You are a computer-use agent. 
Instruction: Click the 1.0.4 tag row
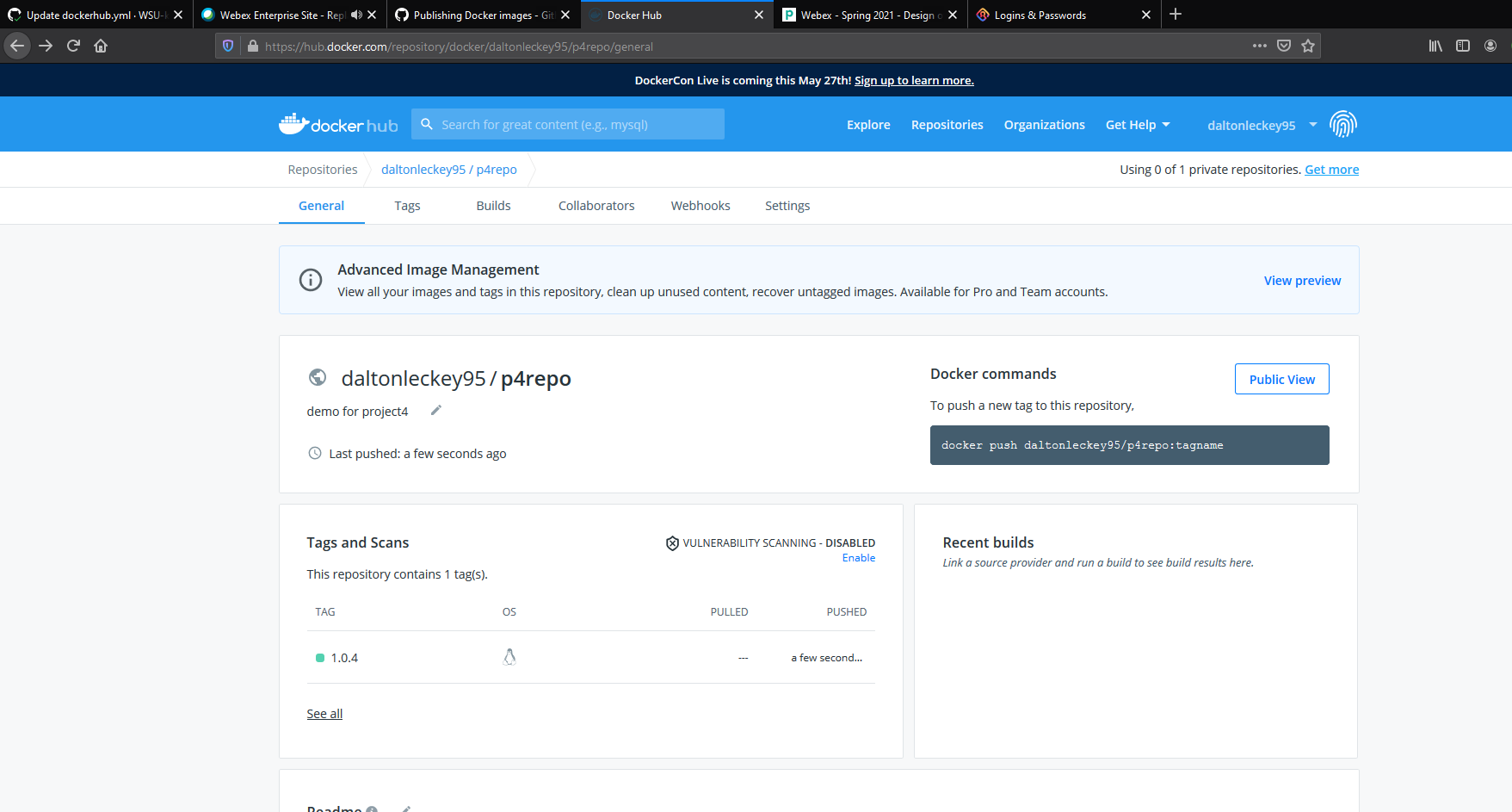590,658
